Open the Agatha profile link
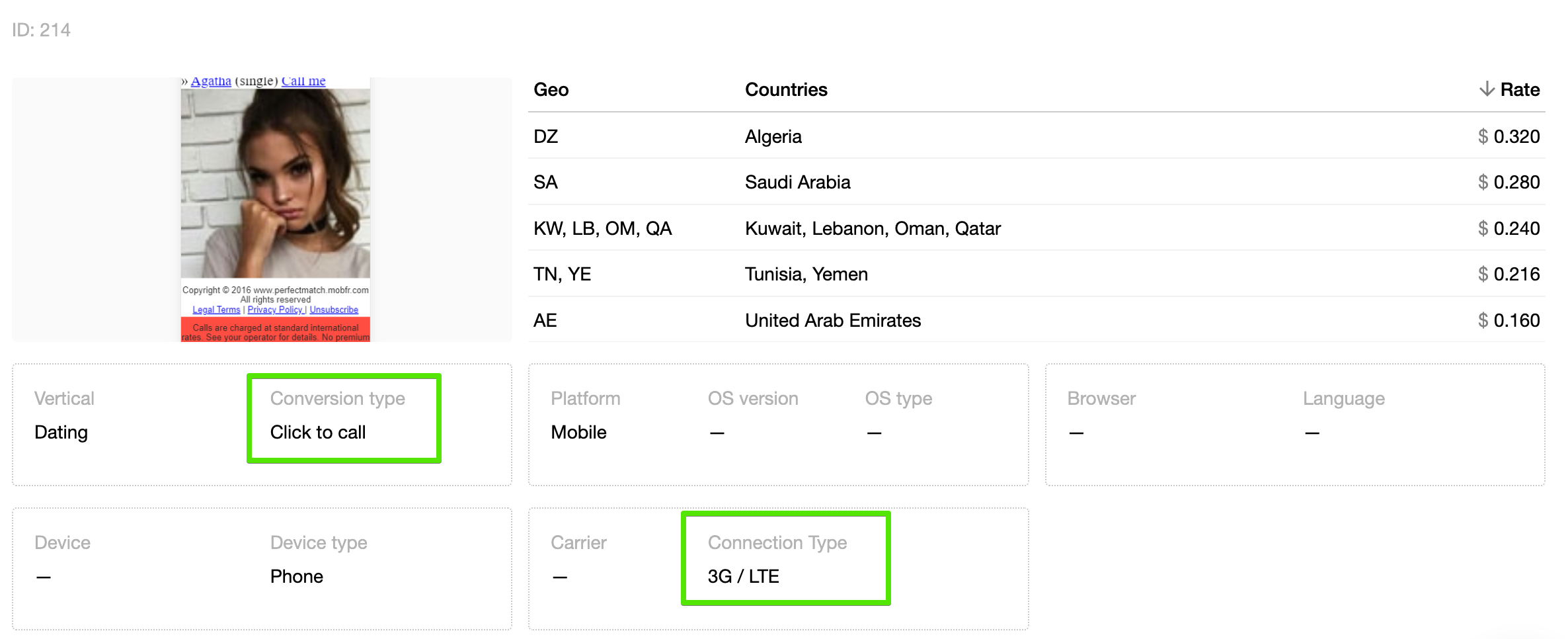 click(x=211, y=81)
